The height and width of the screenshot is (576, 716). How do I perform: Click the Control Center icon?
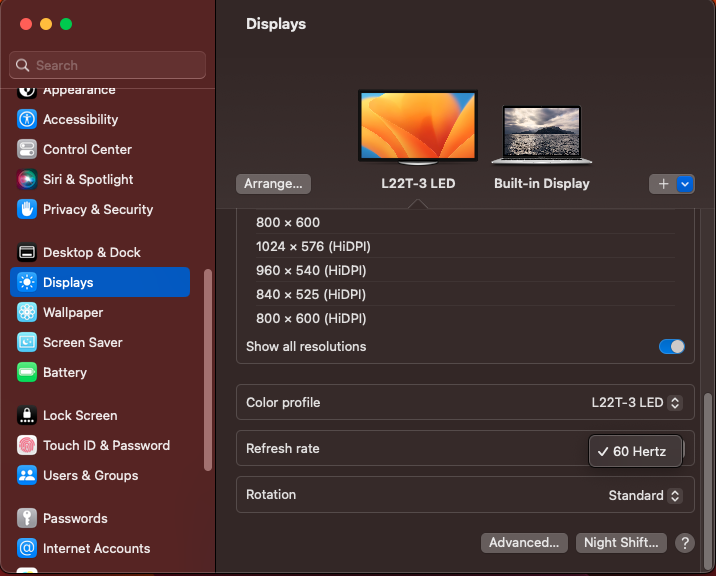pos(27,149)
